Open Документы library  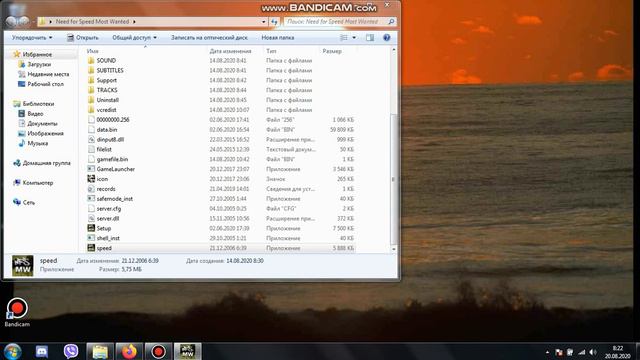pos(42,123)
